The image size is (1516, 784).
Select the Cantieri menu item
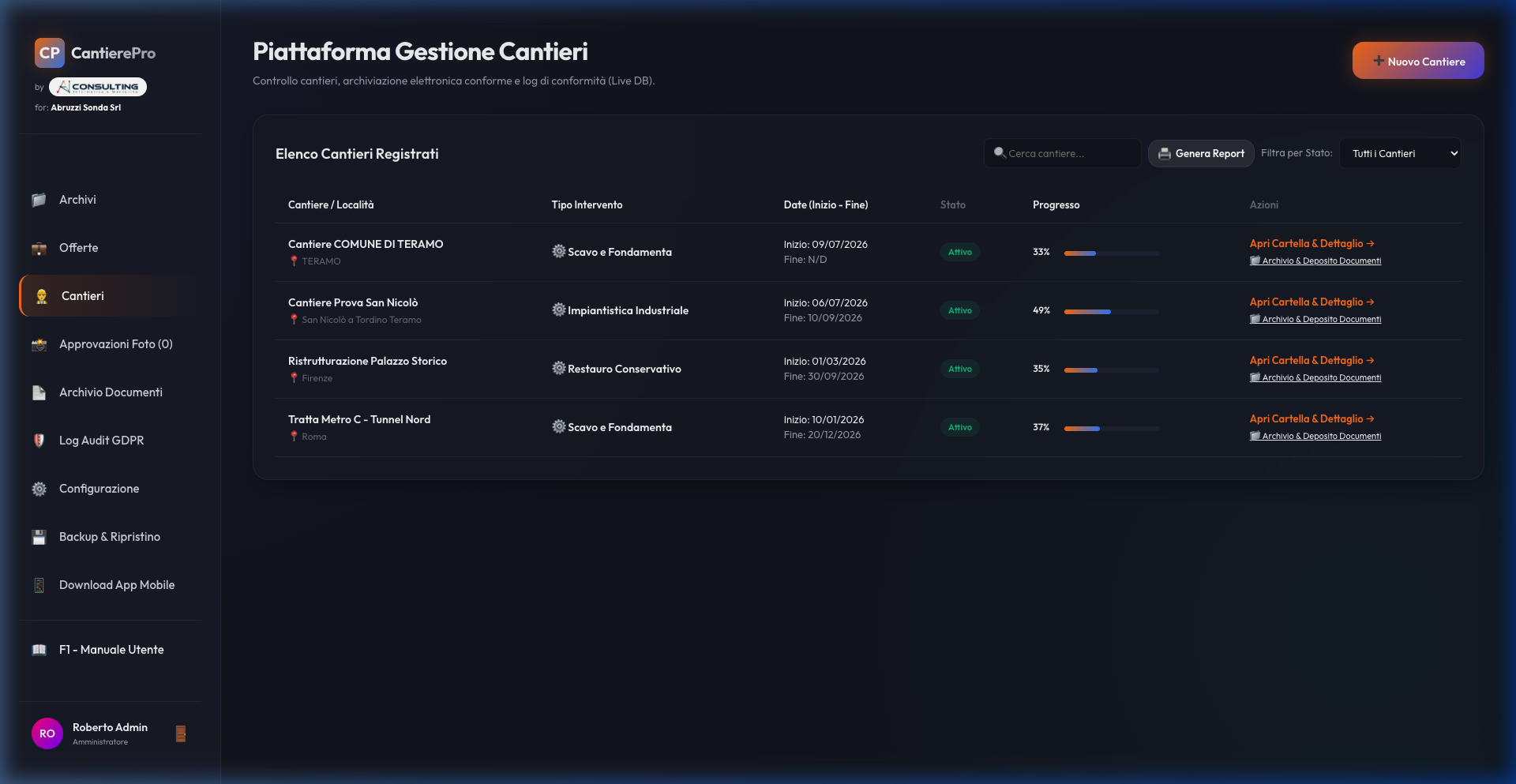[111, 296]
